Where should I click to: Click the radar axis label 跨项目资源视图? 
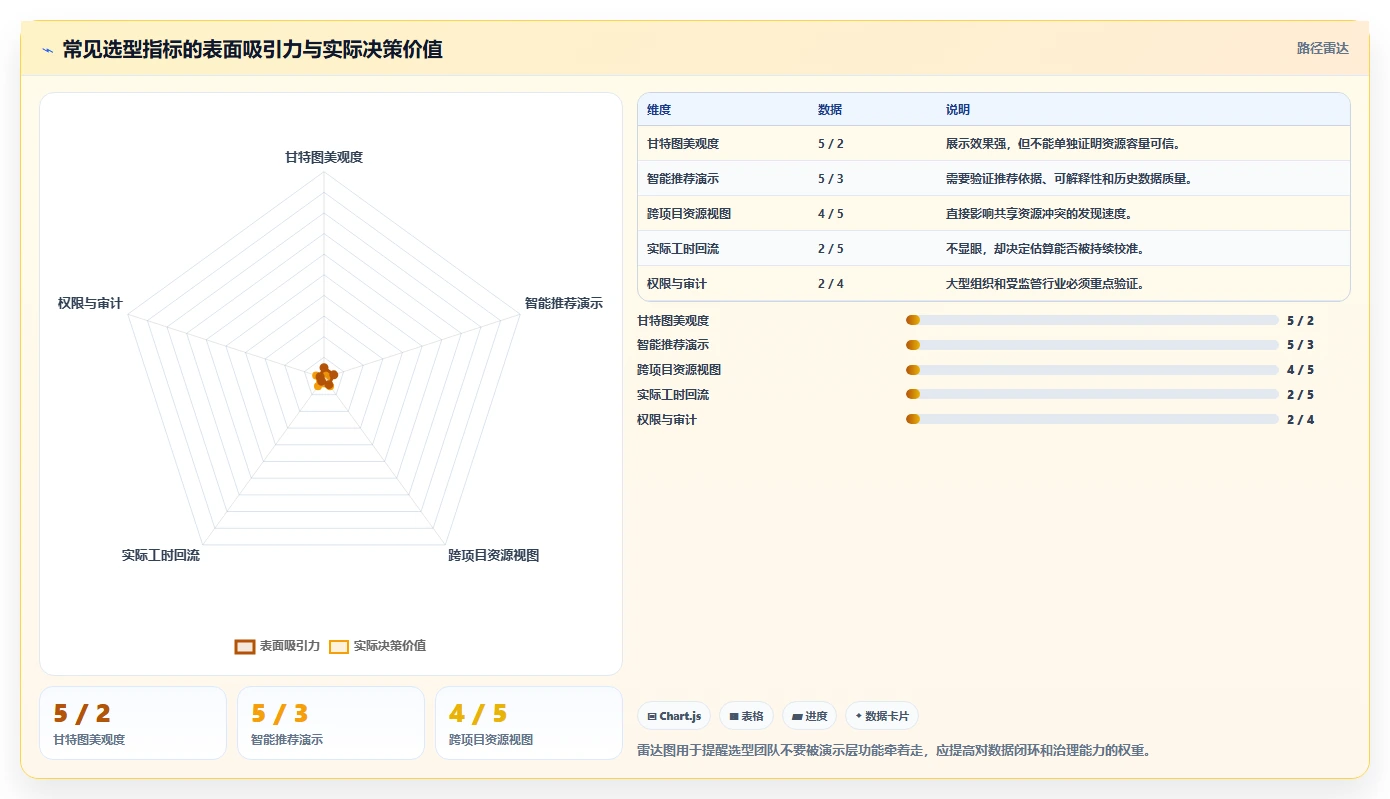[494, 556]
